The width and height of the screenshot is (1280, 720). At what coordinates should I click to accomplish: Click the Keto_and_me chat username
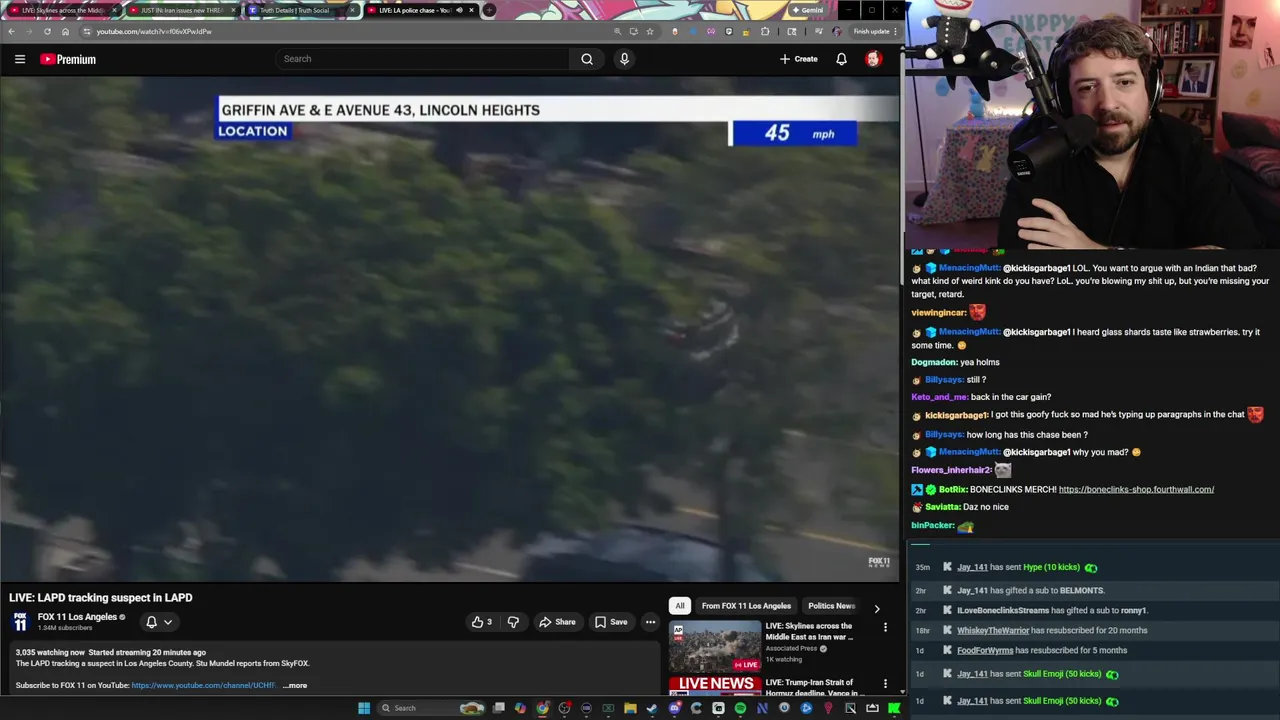(x=939, y=397)
